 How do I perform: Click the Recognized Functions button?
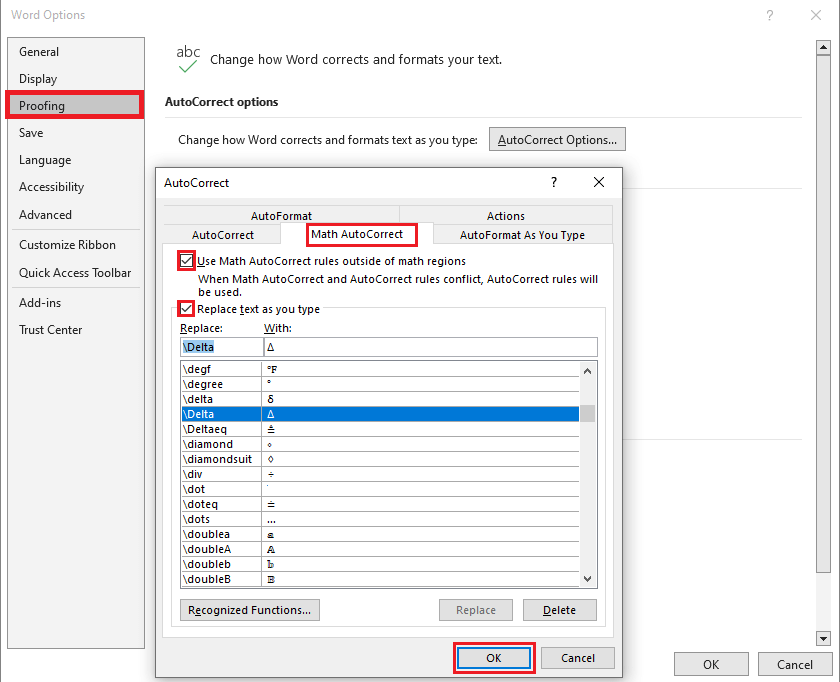click(x=250, y=610)
